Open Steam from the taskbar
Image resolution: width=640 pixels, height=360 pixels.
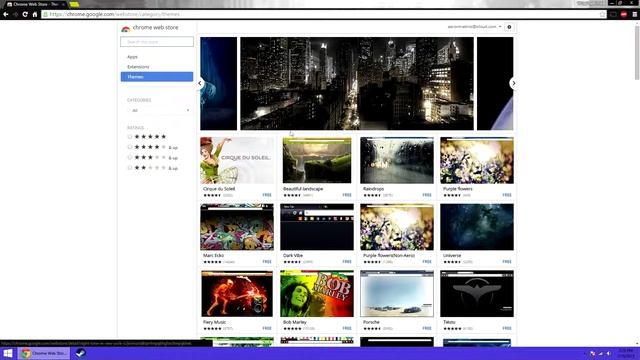point(80,353)
